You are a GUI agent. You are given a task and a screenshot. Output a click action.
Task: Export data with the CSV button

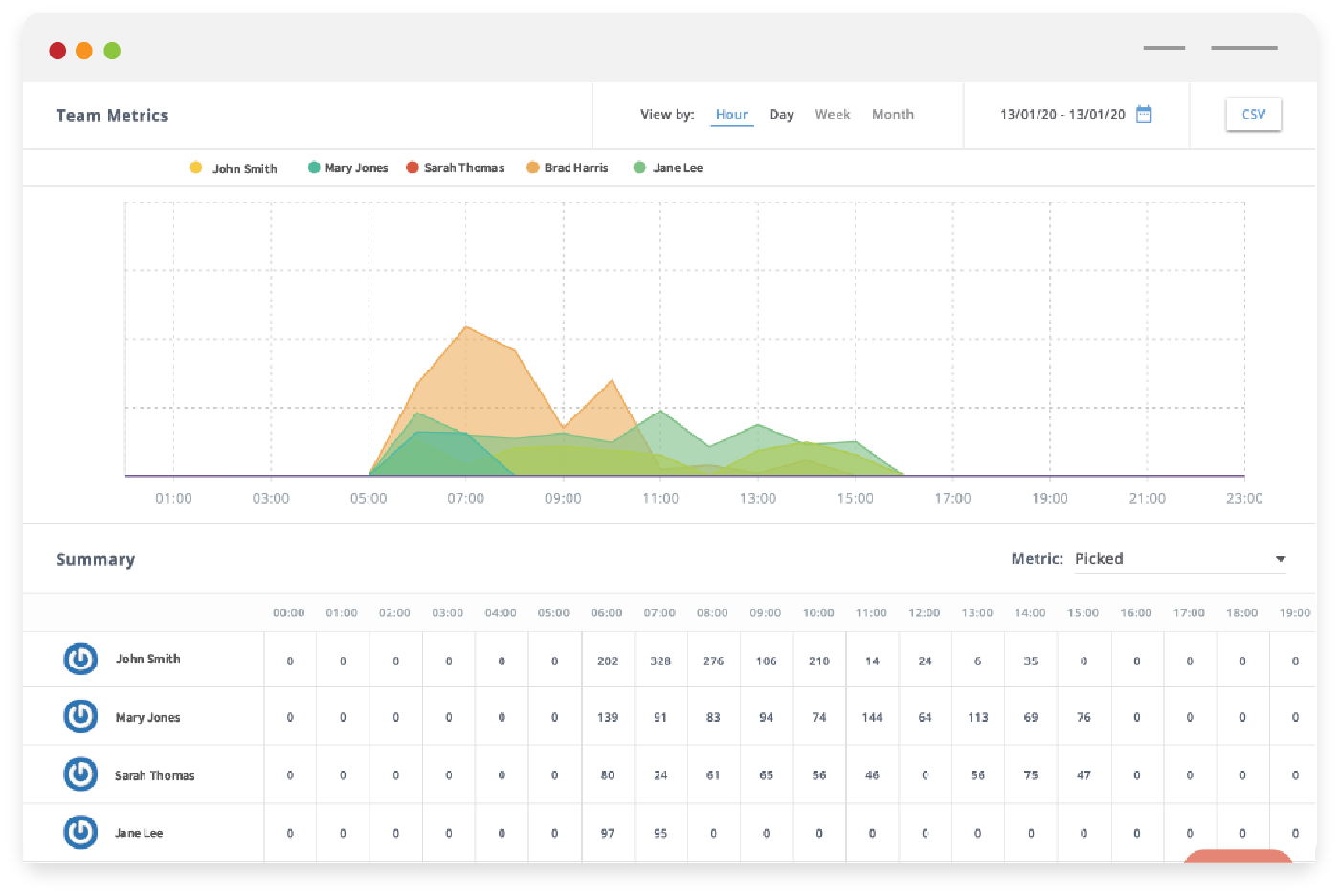point(1253,112)
